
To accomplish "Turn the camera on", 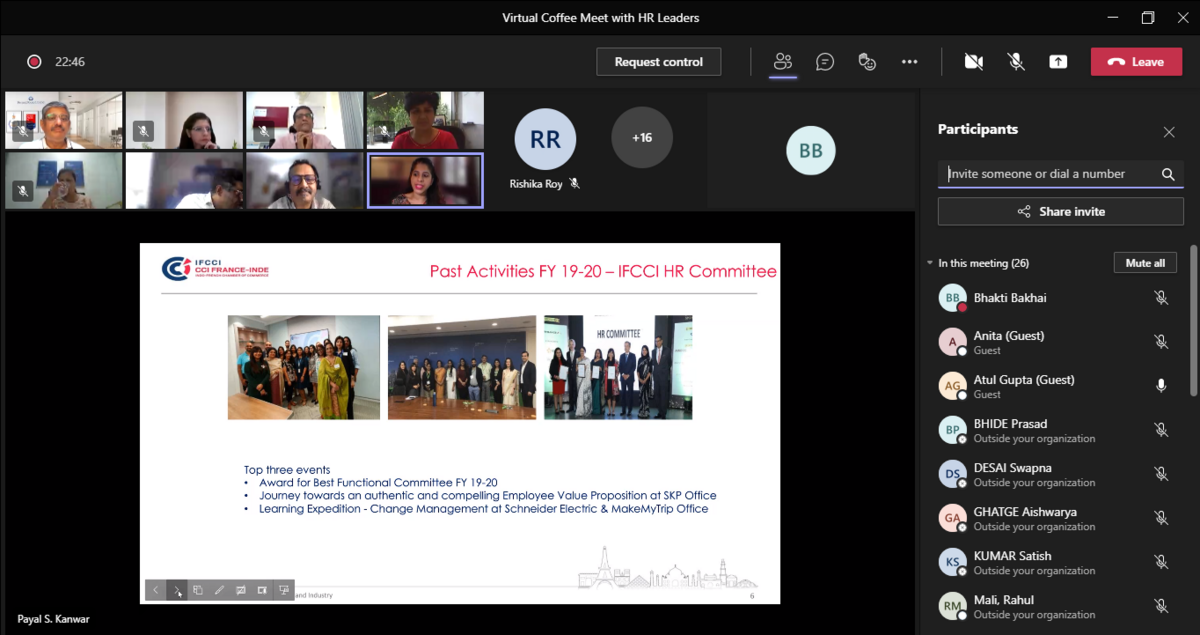I will tap(973, 62).
